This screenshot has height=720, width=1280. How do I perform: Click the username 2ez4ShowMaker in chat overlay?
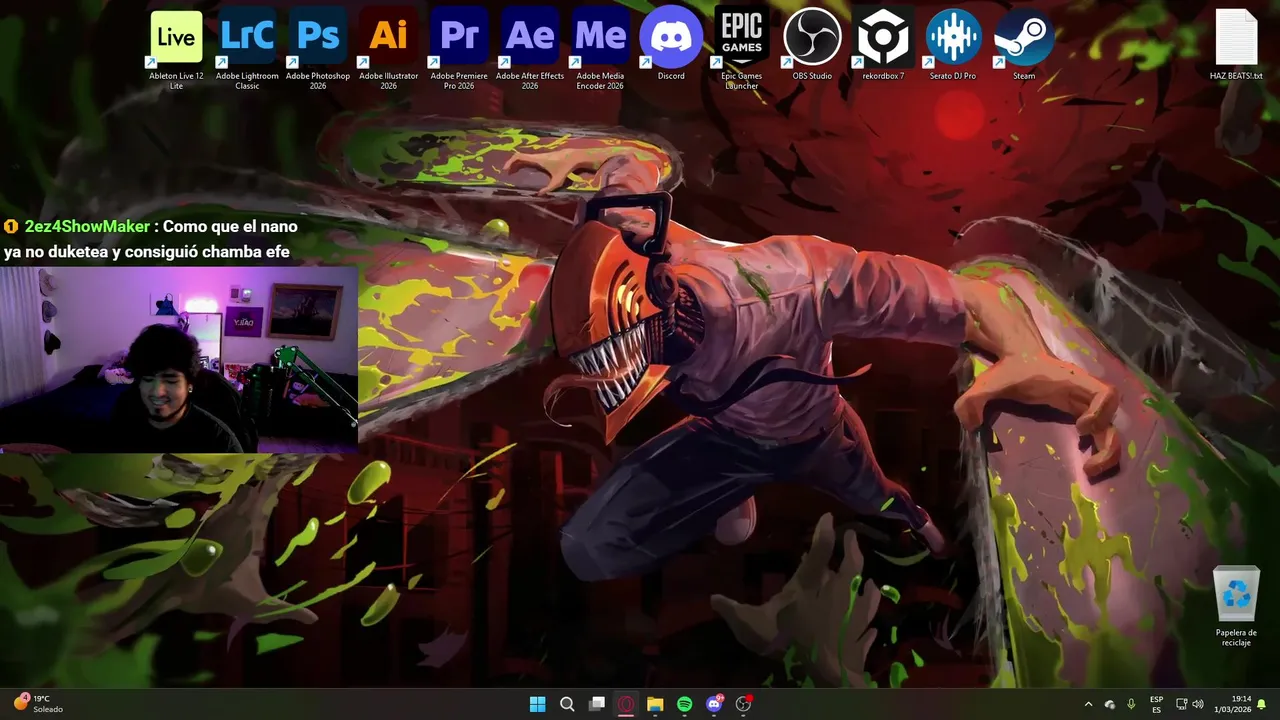tap(87, 227)
